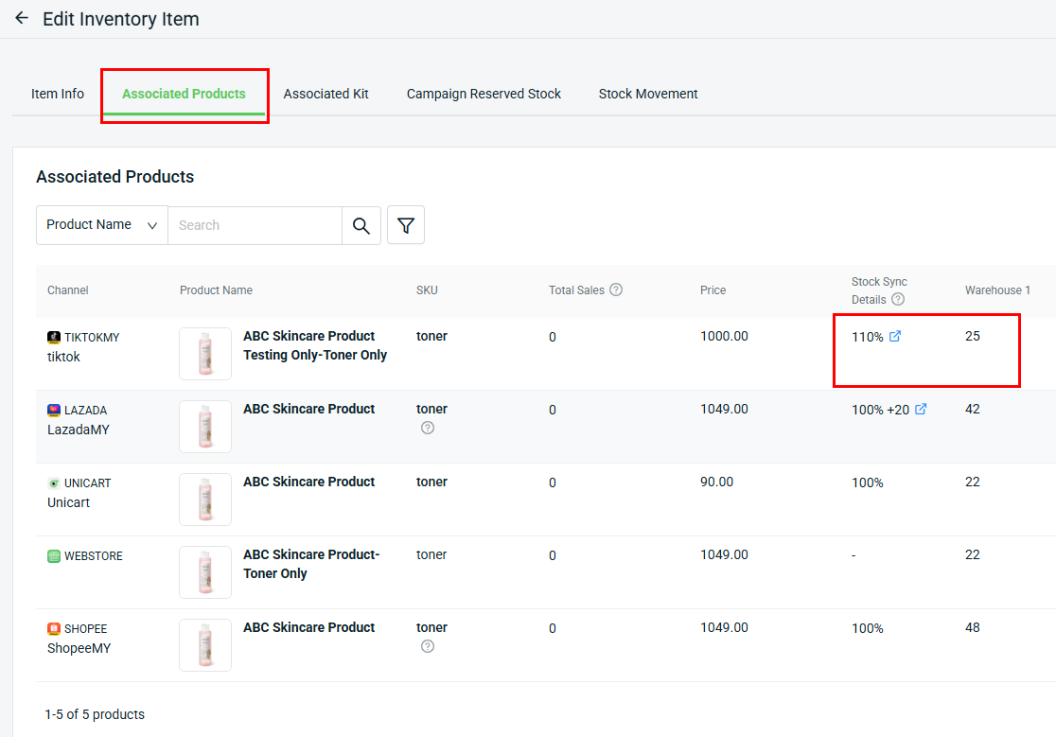Image resolution: width=1056 pixels, height=737 pixels.
Task: Click the Lazada ABC Skincare Product name
Action: 309,409
